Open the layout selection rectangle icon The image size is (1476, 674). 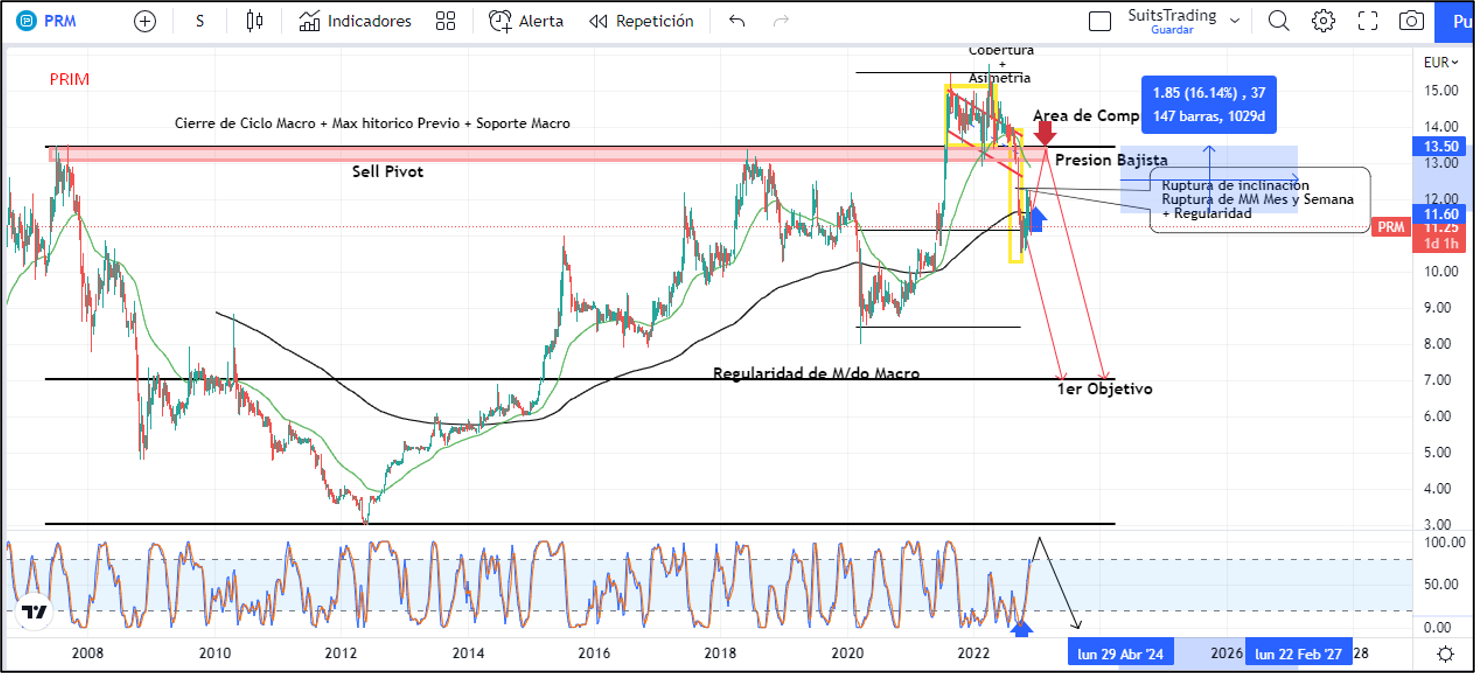click(x=1100, y=21)
